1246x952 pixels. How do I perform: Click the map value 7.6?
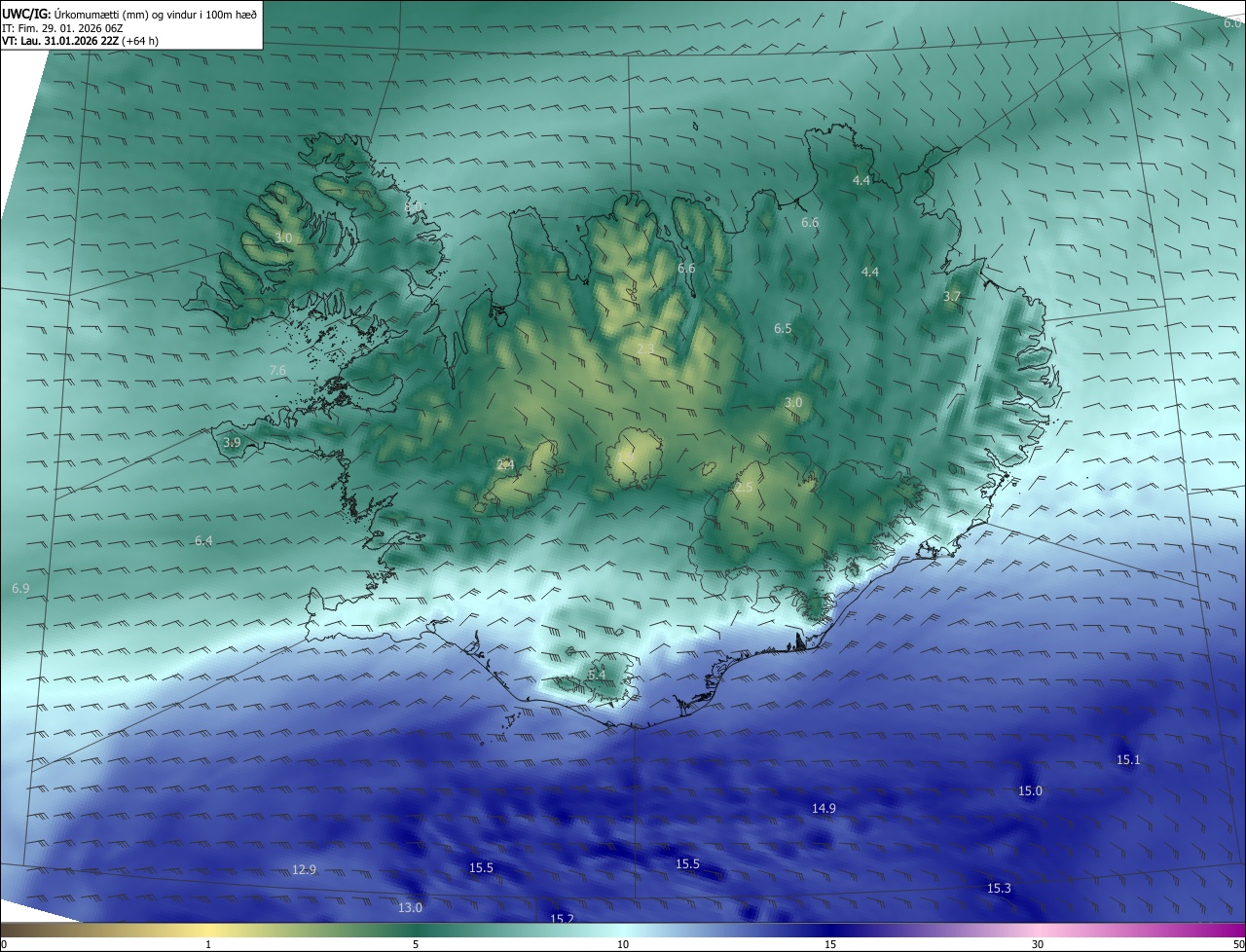click(277, 370)
